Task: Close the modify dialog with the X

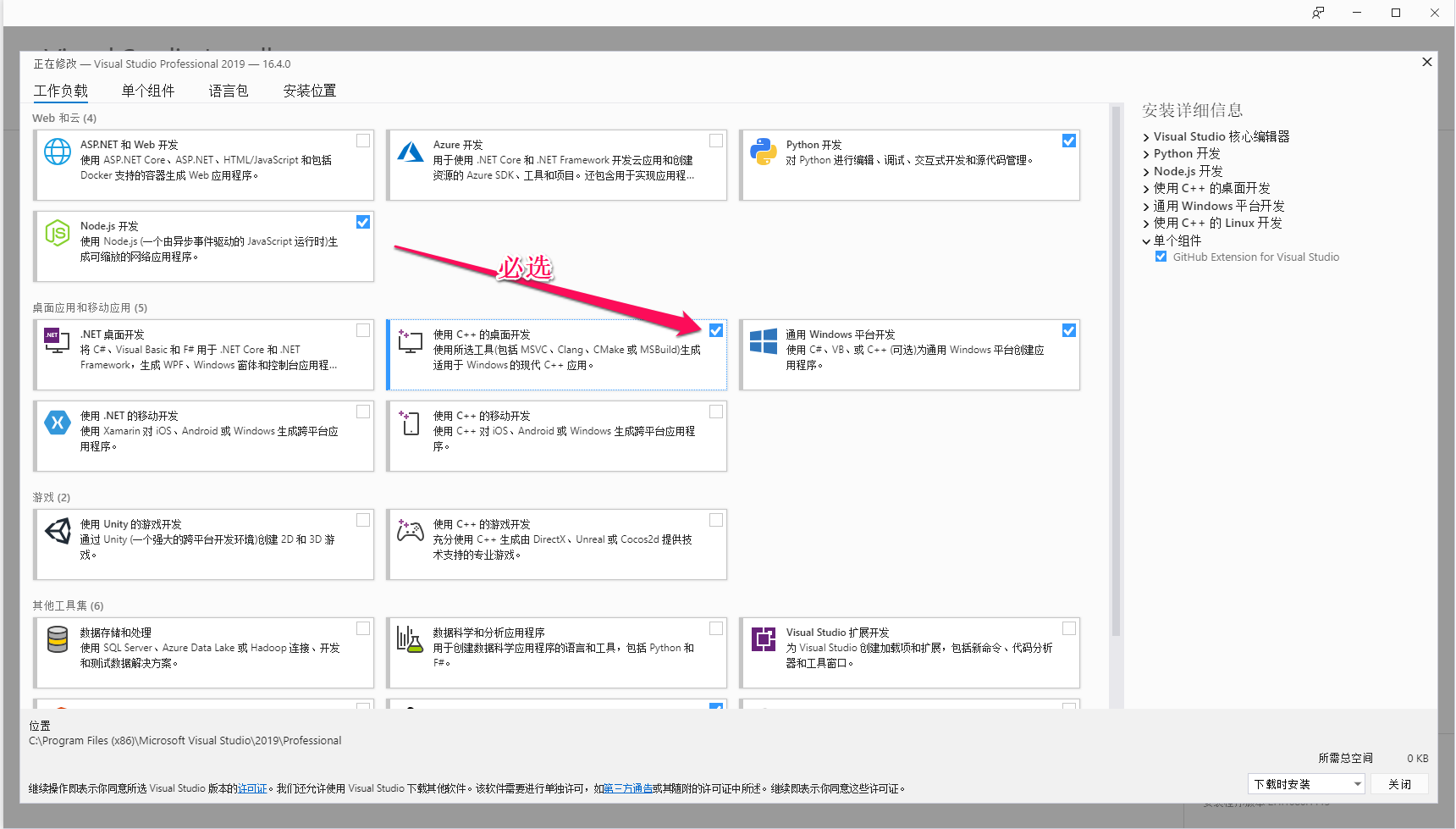Action: [x=1427, y=62]
